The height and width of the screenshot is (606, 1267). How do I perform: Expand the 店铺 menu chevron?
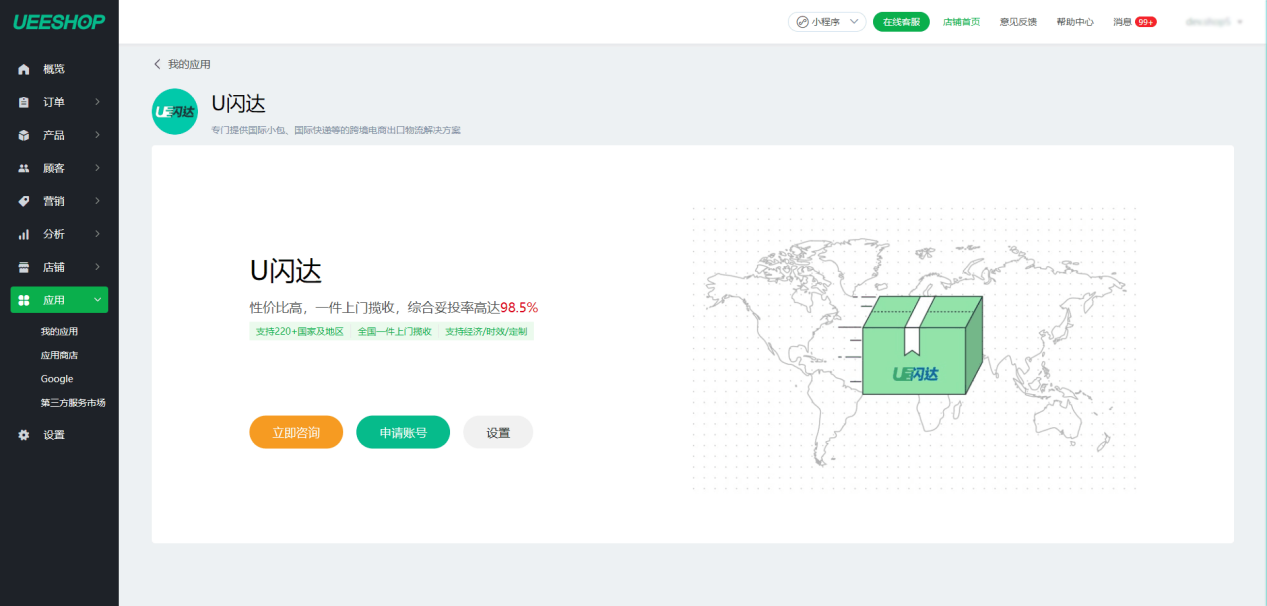click(x=97, y=267)
